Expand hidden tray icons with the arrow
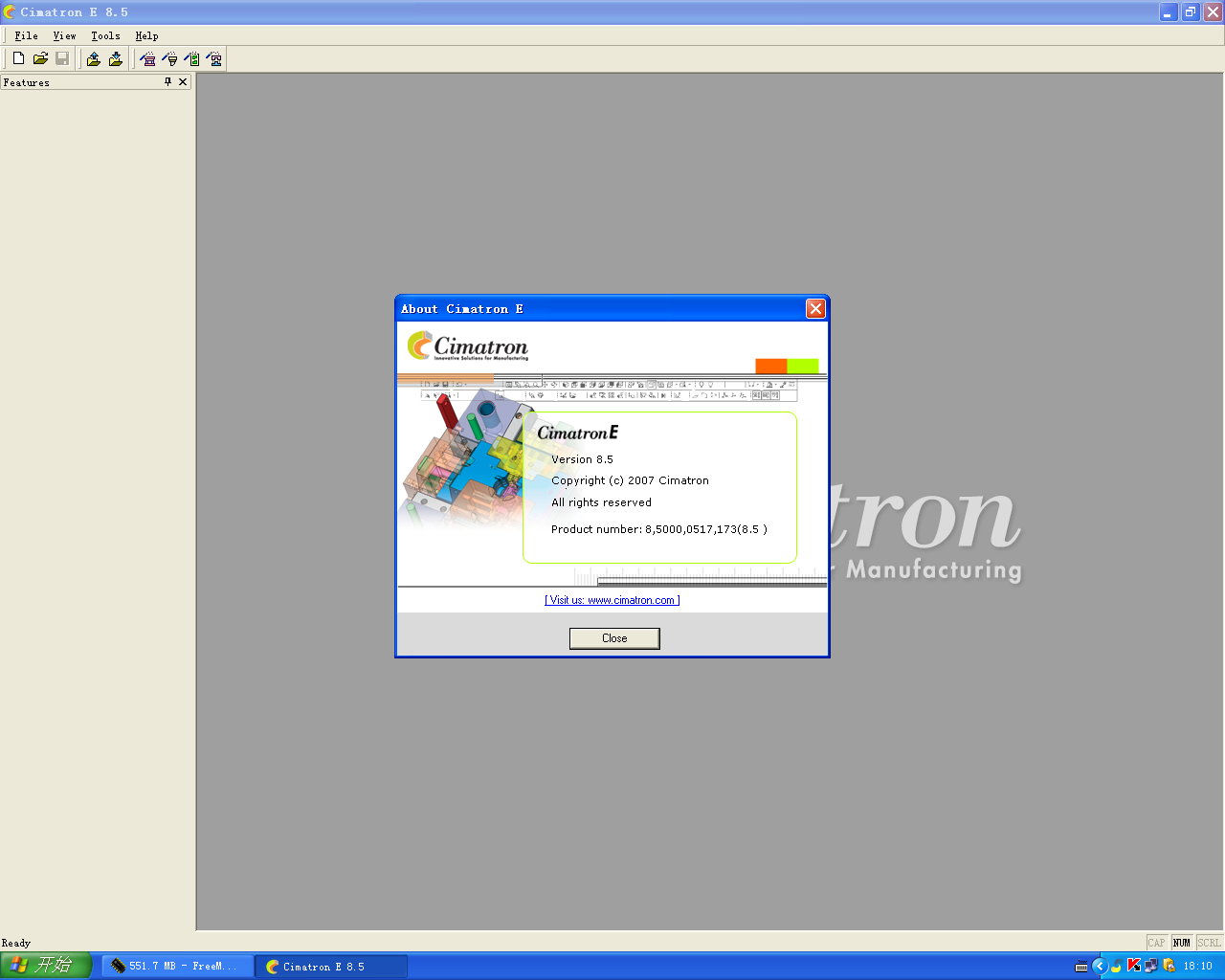This screenshot has height=980, width=1225. click(x=1099, y=966)
